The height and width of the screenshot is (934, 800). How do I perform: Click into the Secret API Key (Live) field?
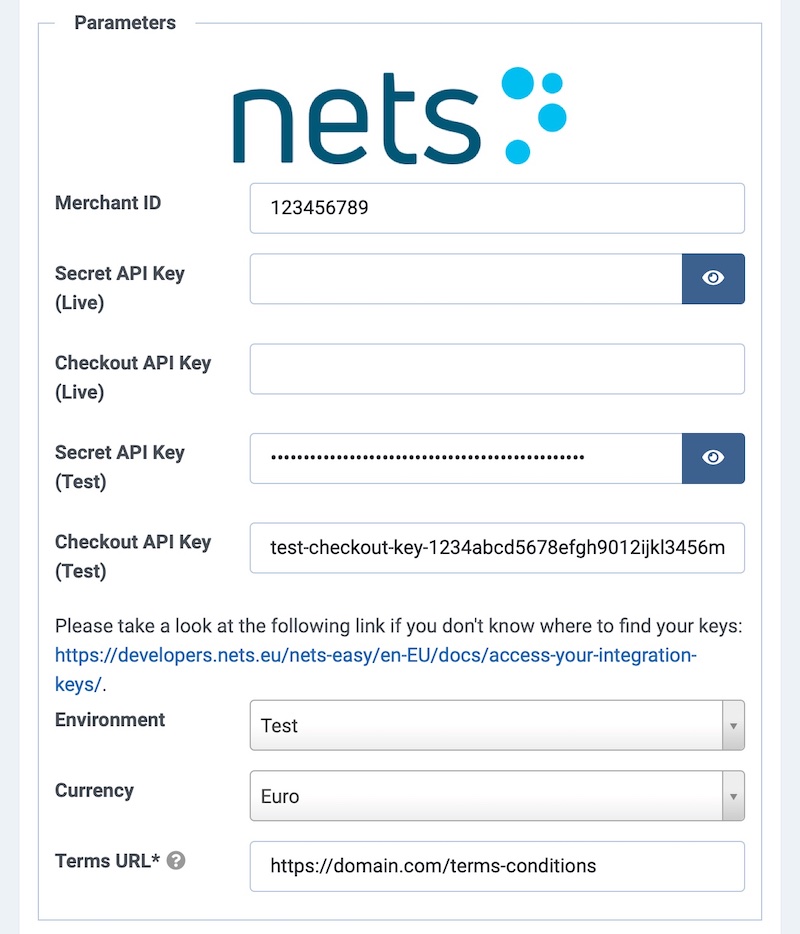[466, 279]
